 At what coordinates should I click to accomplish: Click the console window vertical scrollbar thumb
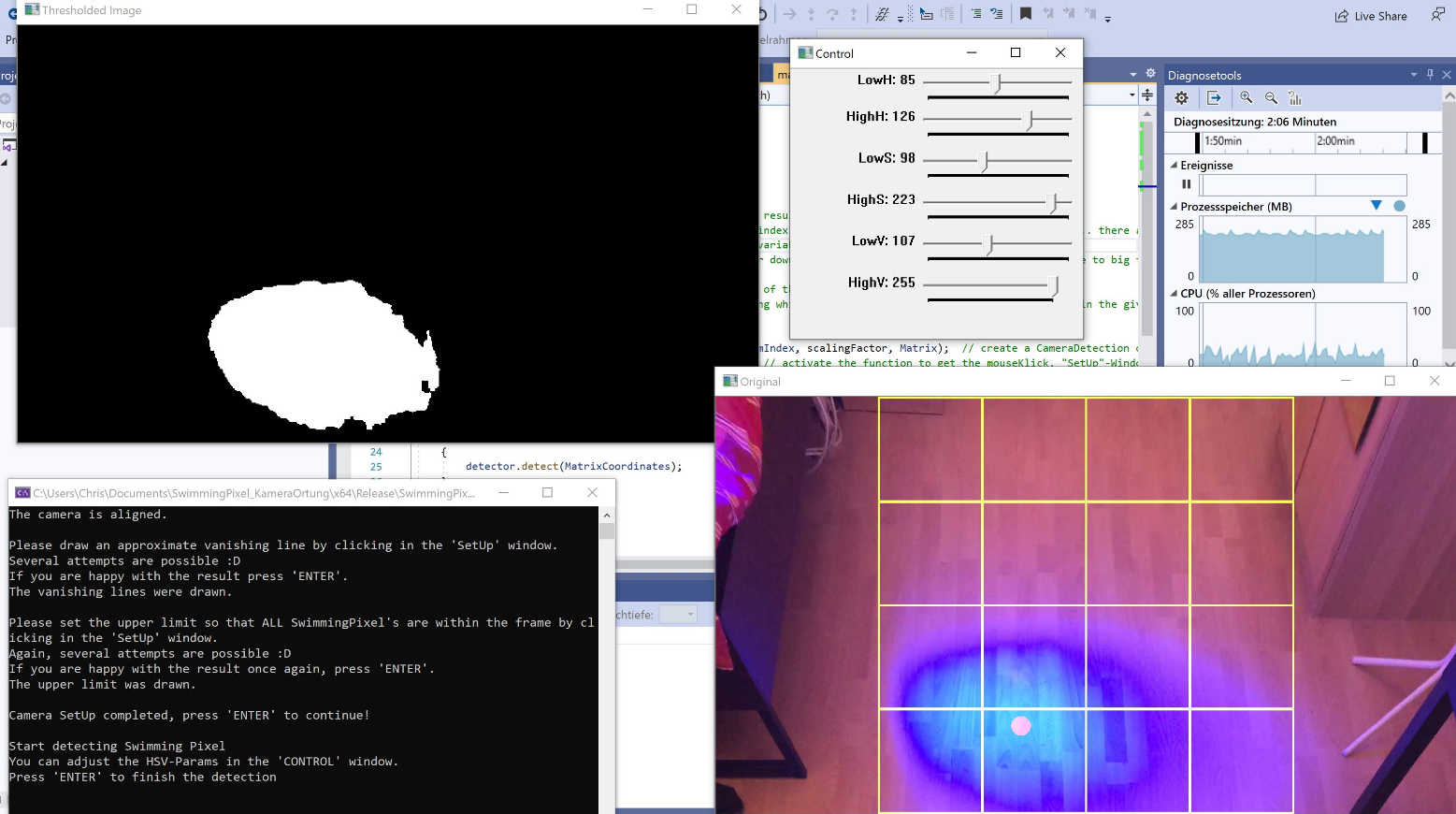pos(607,531)
